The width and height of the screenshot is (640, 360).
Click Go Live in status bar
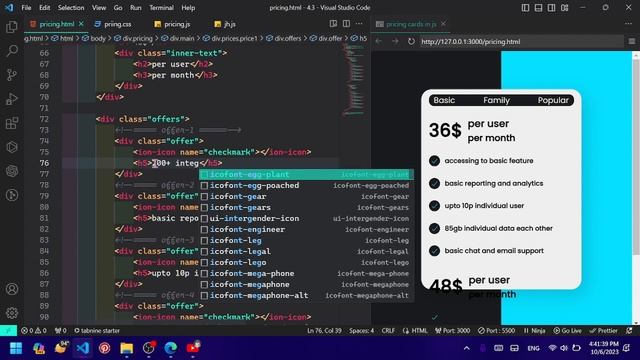pyautogui.click(x=567, y=331)
